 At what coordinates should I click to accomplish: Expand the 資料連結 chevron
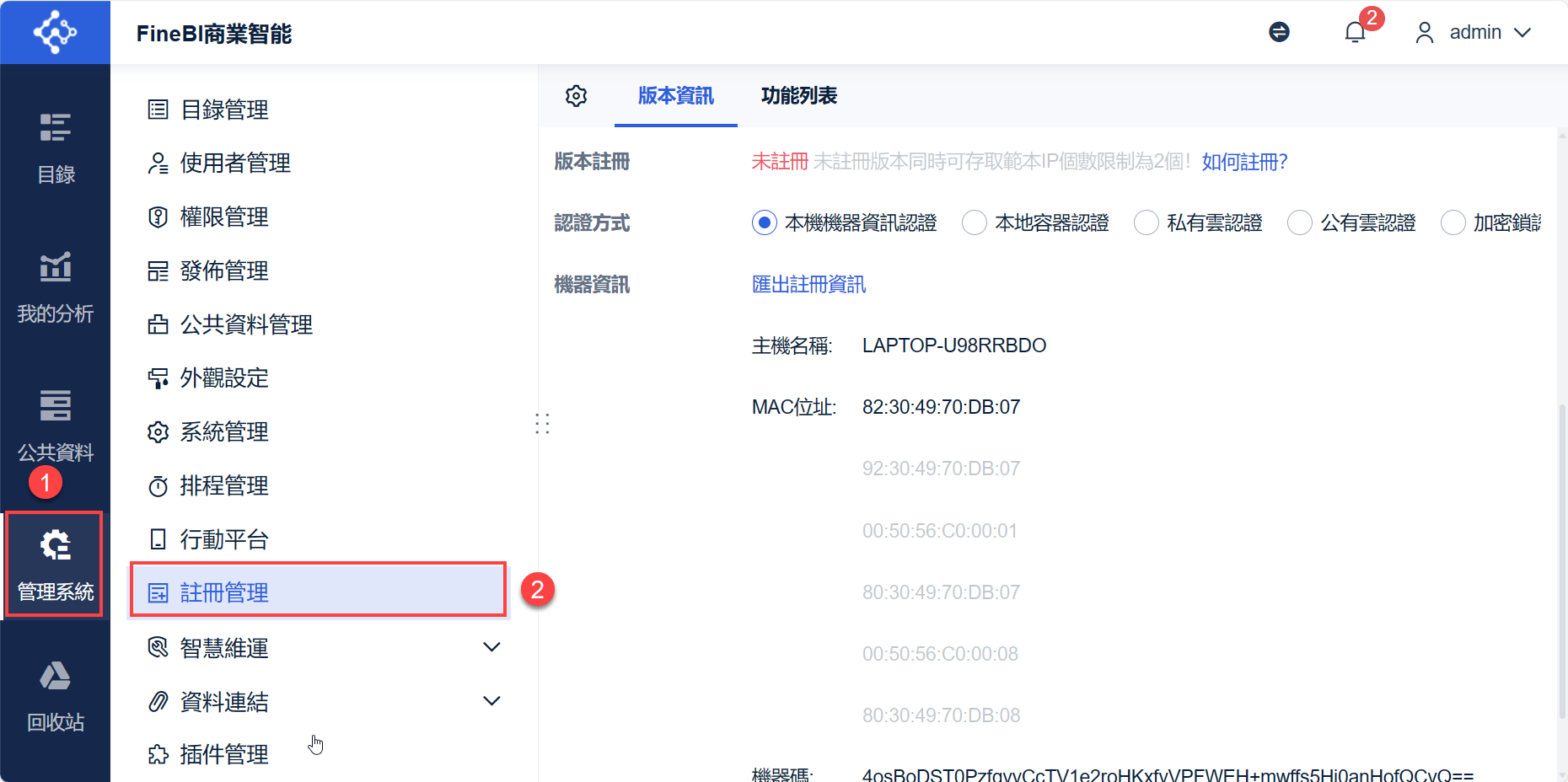(x=491, y=701)
